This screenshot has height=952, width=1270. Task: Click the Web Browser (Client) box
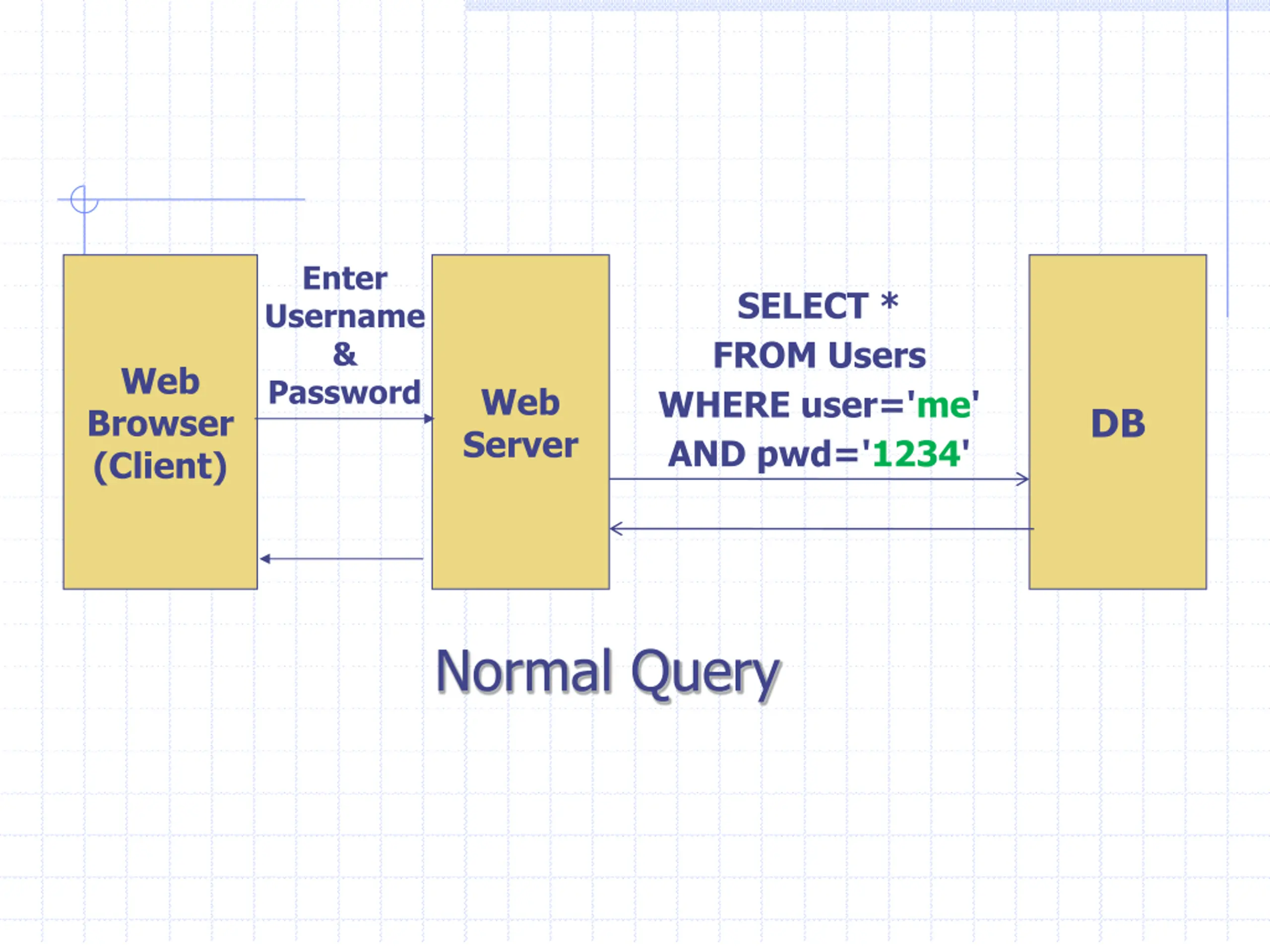(x=160, y=422)
